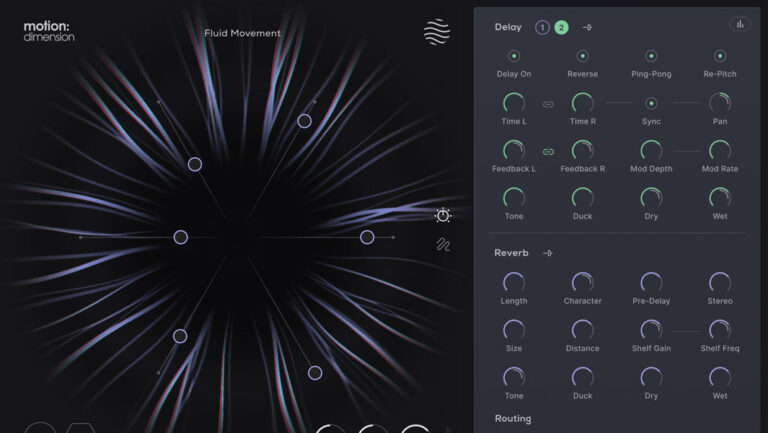Click the delay Pan knob

point(720,103)
